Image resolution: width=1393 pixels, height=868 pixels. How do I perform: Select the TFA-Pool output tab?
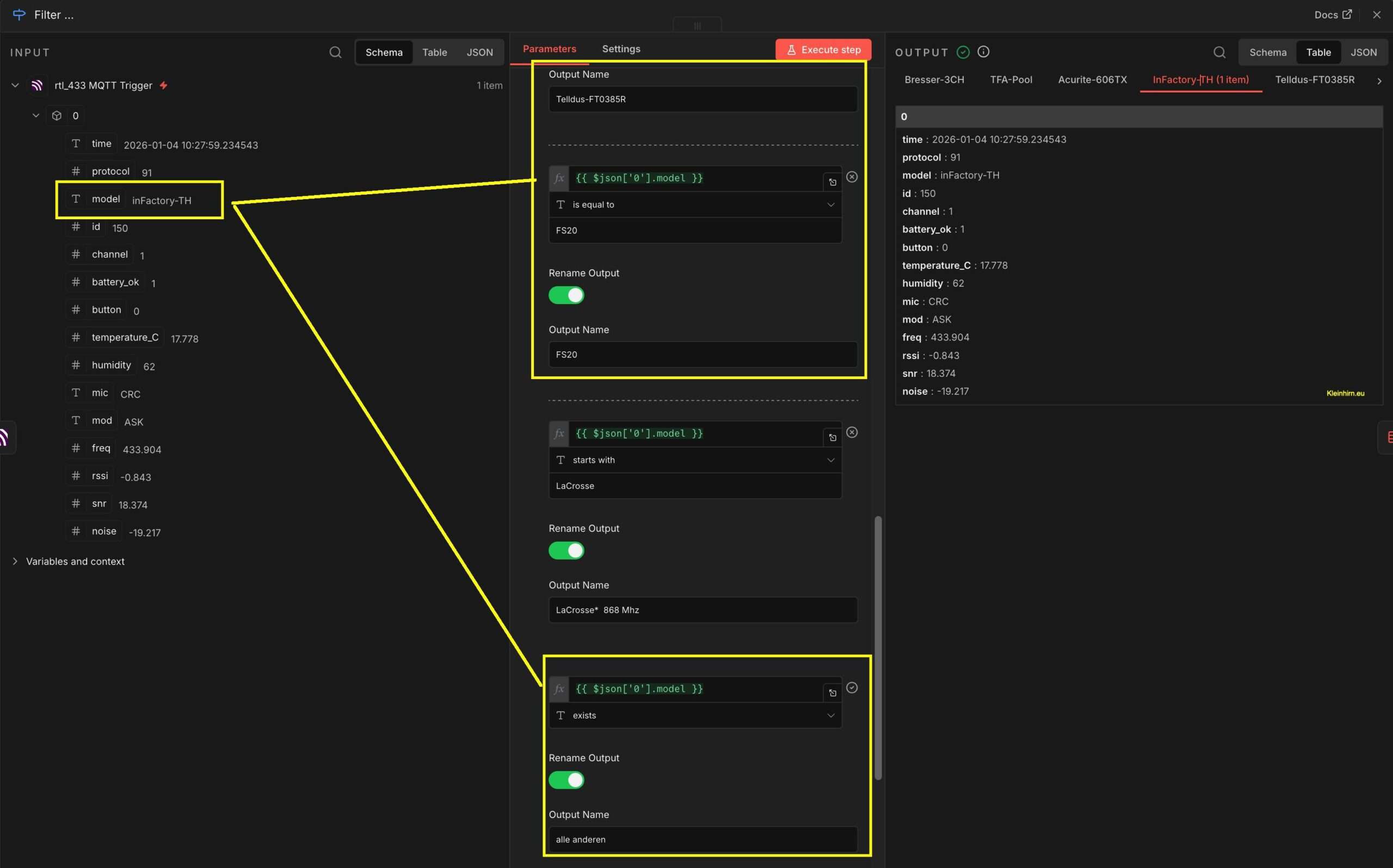[x=1010, y=80]
